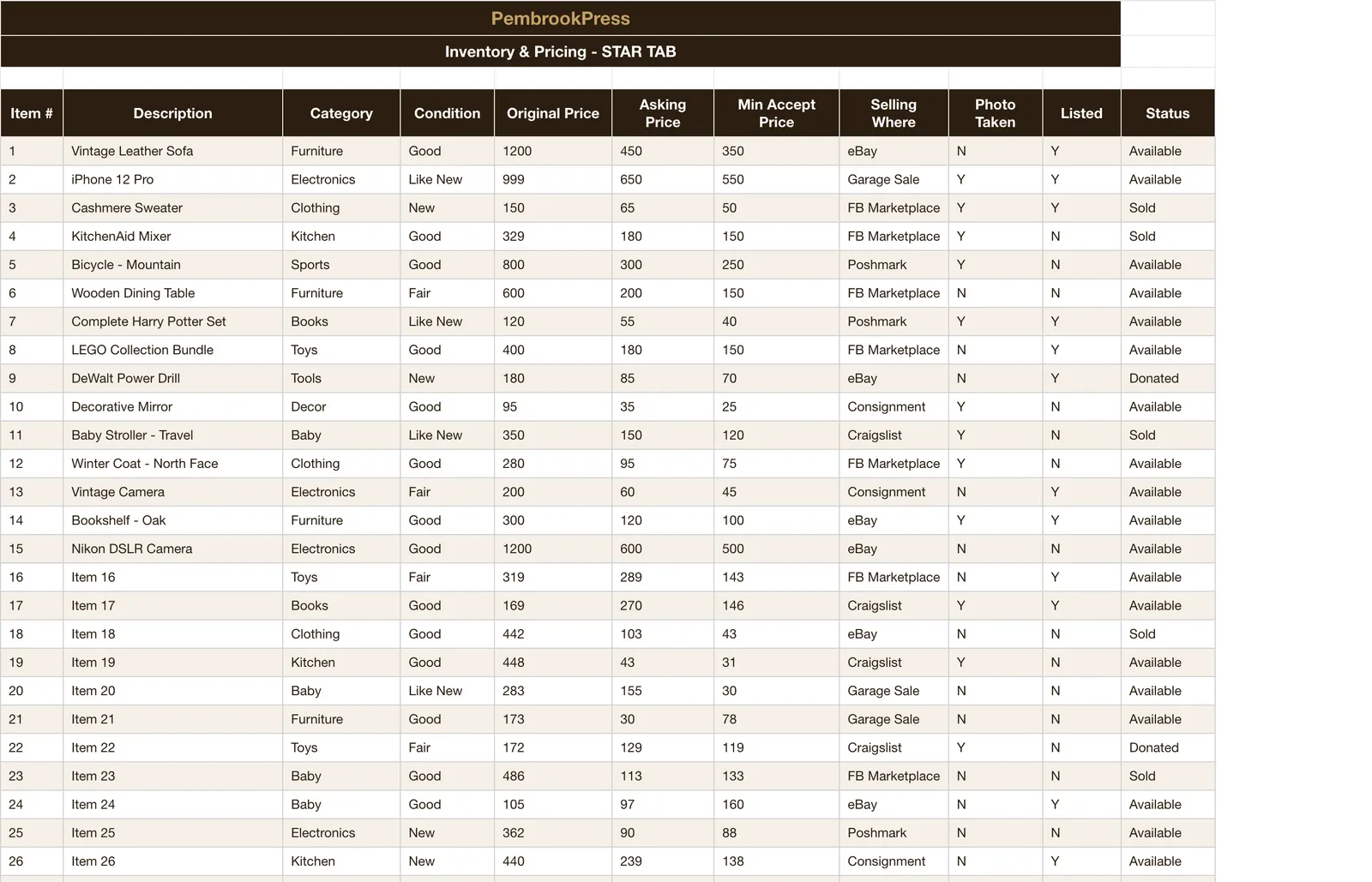1372x882 pixels.
Task: Click the Description column header
Action: [172, 113]
